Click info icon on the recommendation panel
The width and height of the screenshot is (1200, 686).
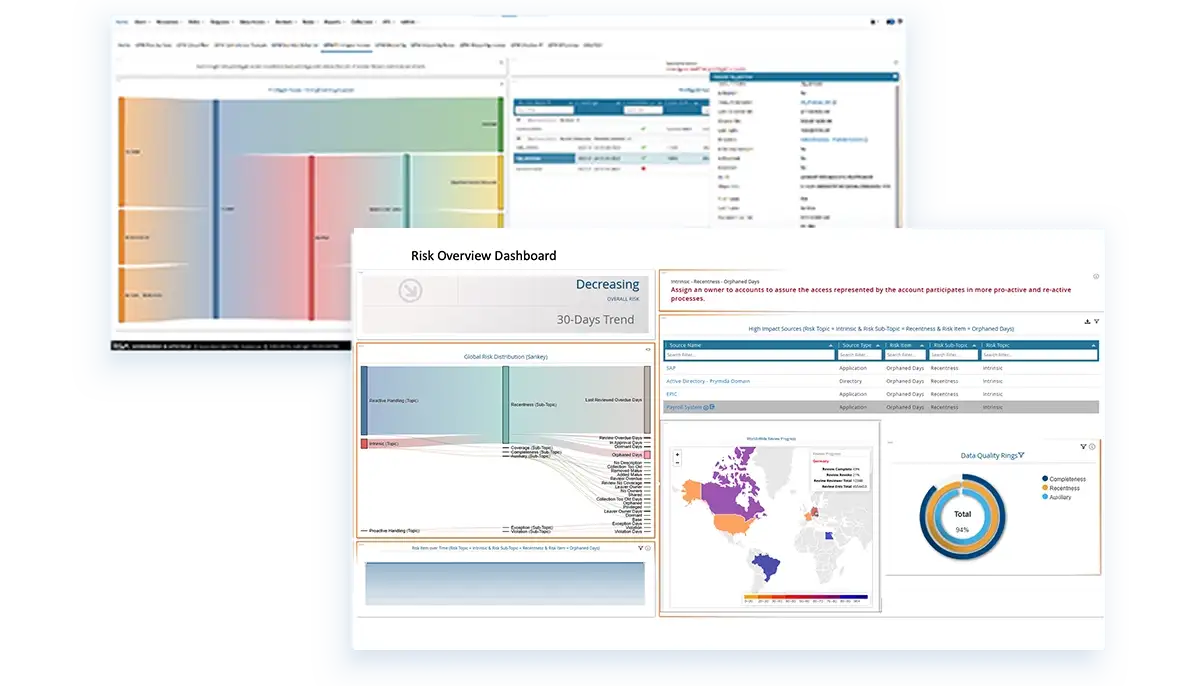(x=1096, y=277)
